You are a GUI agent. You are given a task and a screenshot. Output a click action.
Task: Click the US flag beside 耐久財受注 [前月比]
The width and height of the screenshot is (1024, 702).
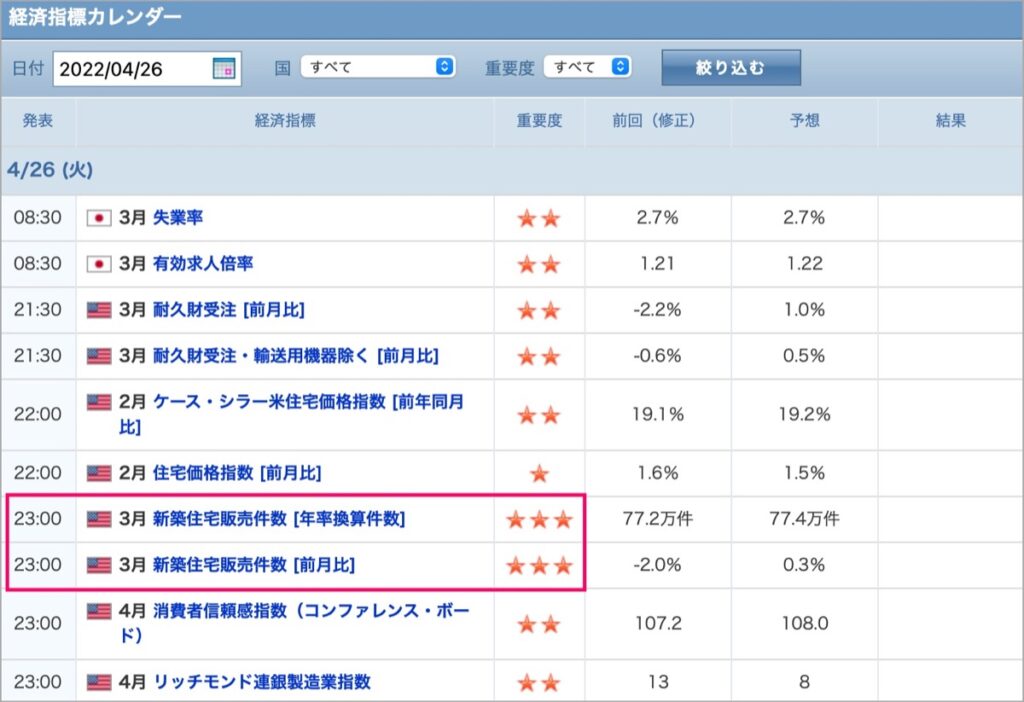point(99,310)
